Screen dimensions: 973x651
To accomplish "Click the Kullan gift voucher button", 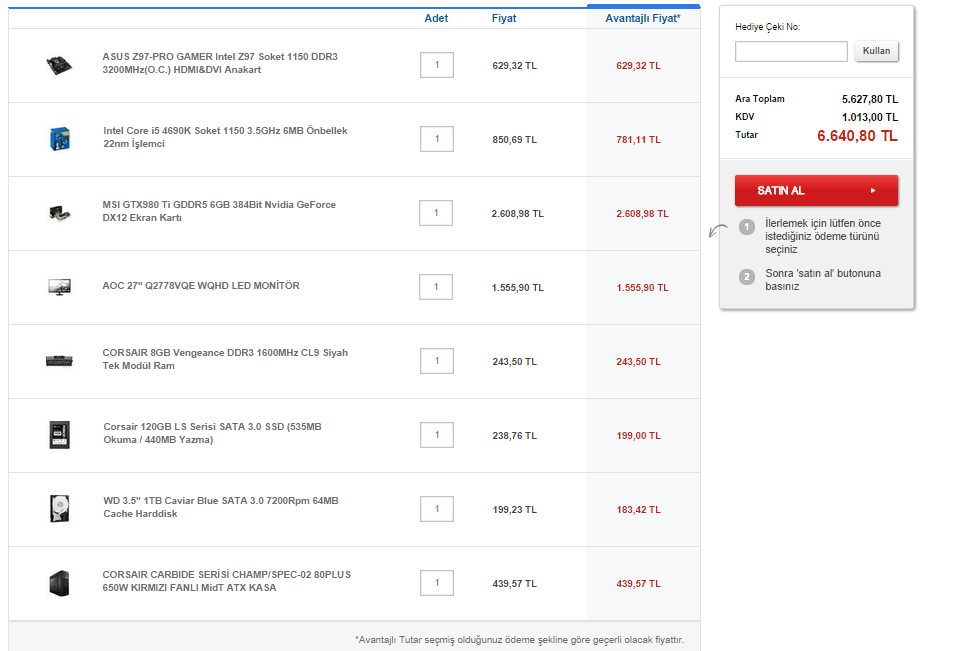I will (x=876, y=51).
